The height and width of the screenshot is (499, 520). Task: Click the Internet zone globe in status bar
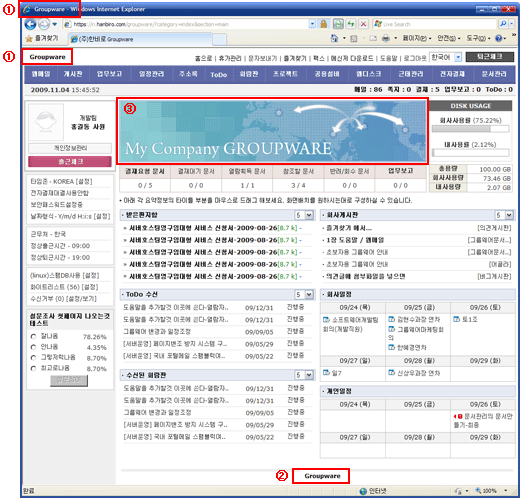point(363,491)
